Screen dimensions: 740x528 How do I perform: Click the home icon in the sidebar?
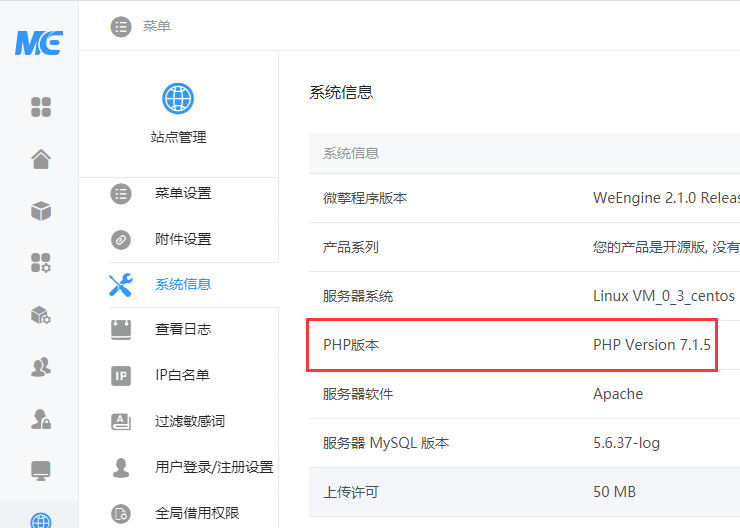tap(41, 159)
